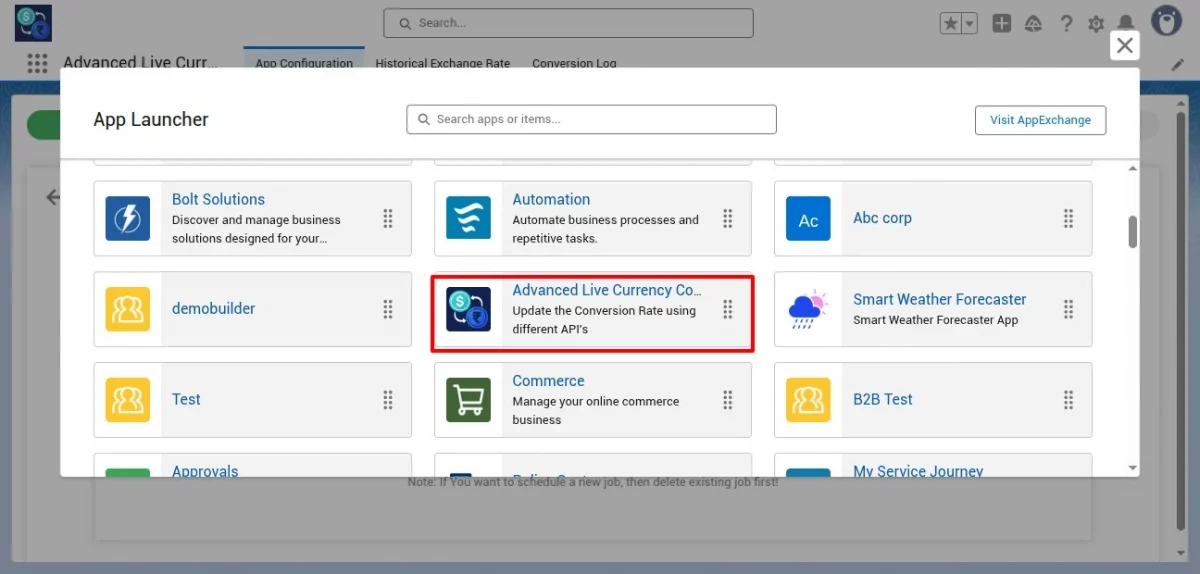
Task: Click the demobuilder app icon
Action: point(128,309)
